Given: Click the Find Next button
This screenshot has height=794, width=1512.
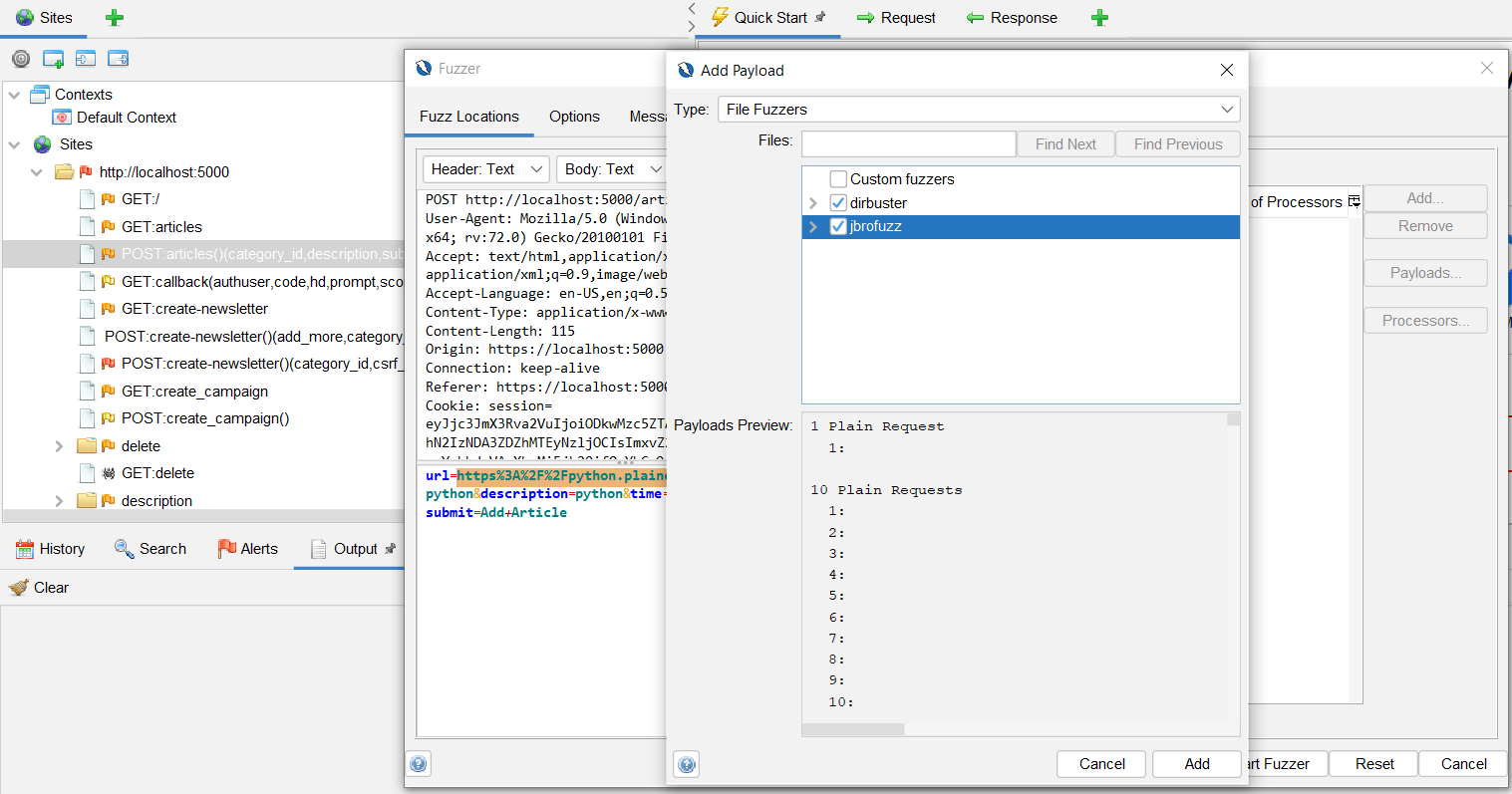Looking at the screenshot, I should click(x=1064, y=143).
